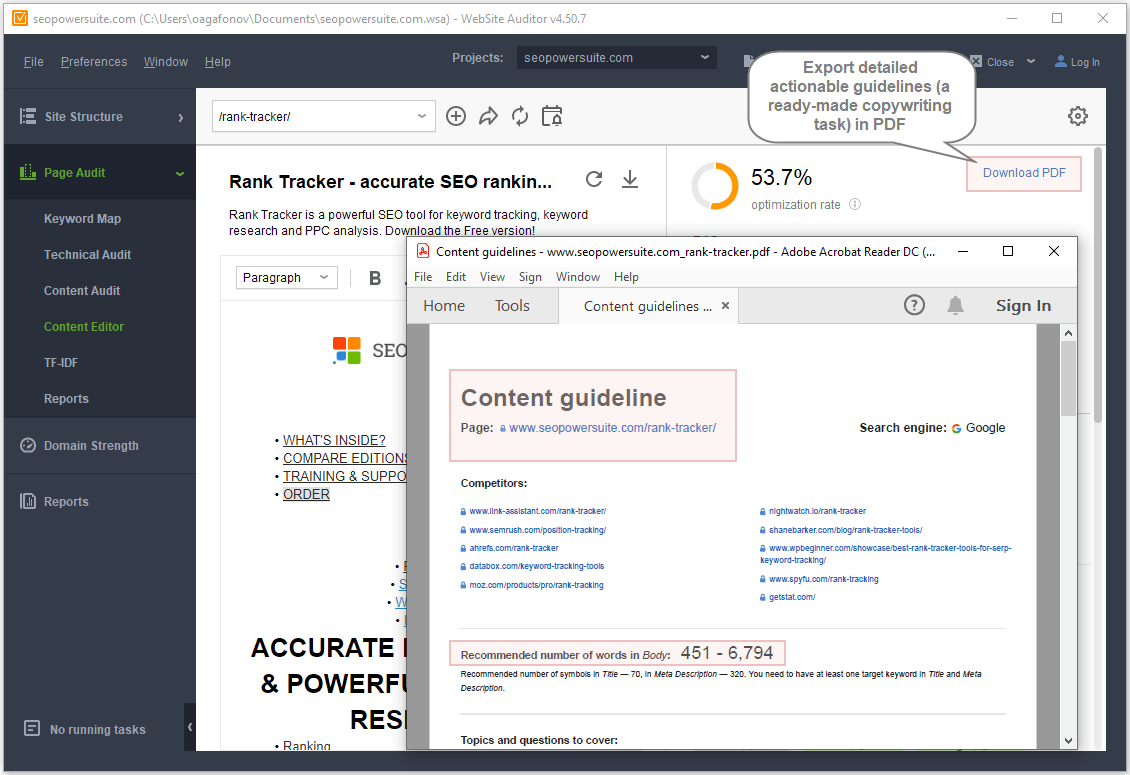Click the optimization rate progress ring
This screenshot has width=1130, height=775.
tap(715, 186)
